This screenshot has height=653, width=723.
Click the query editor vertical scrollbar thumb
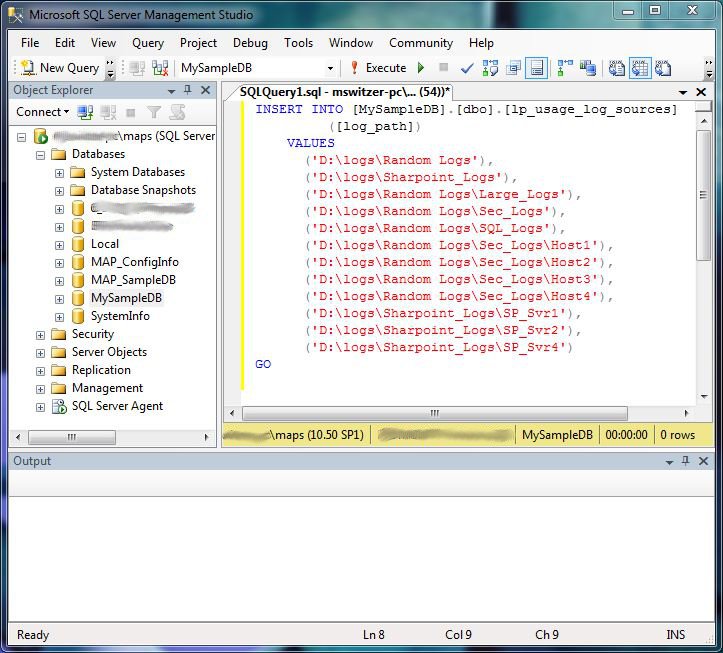(x=704, y=196)
